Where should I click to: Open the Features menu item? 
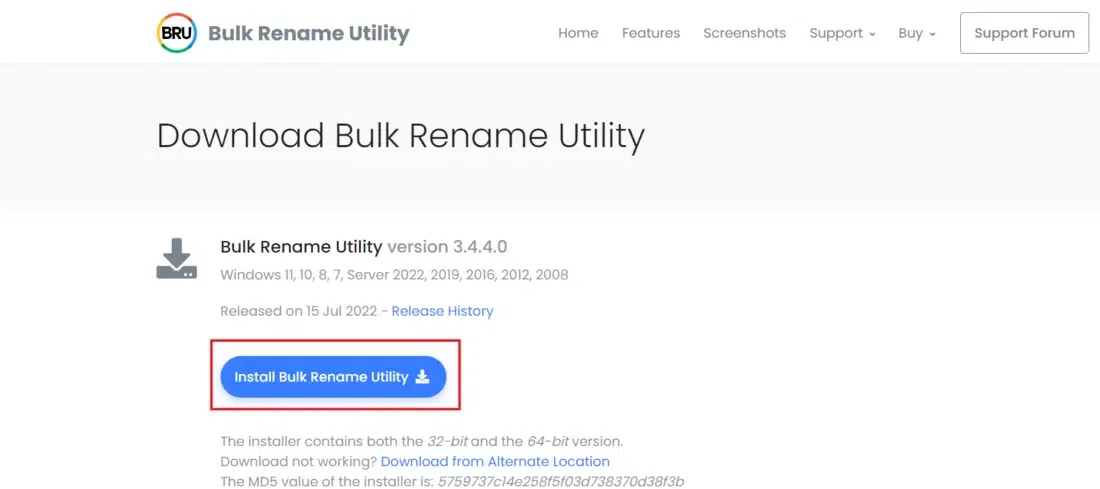(x=651, y=33)
